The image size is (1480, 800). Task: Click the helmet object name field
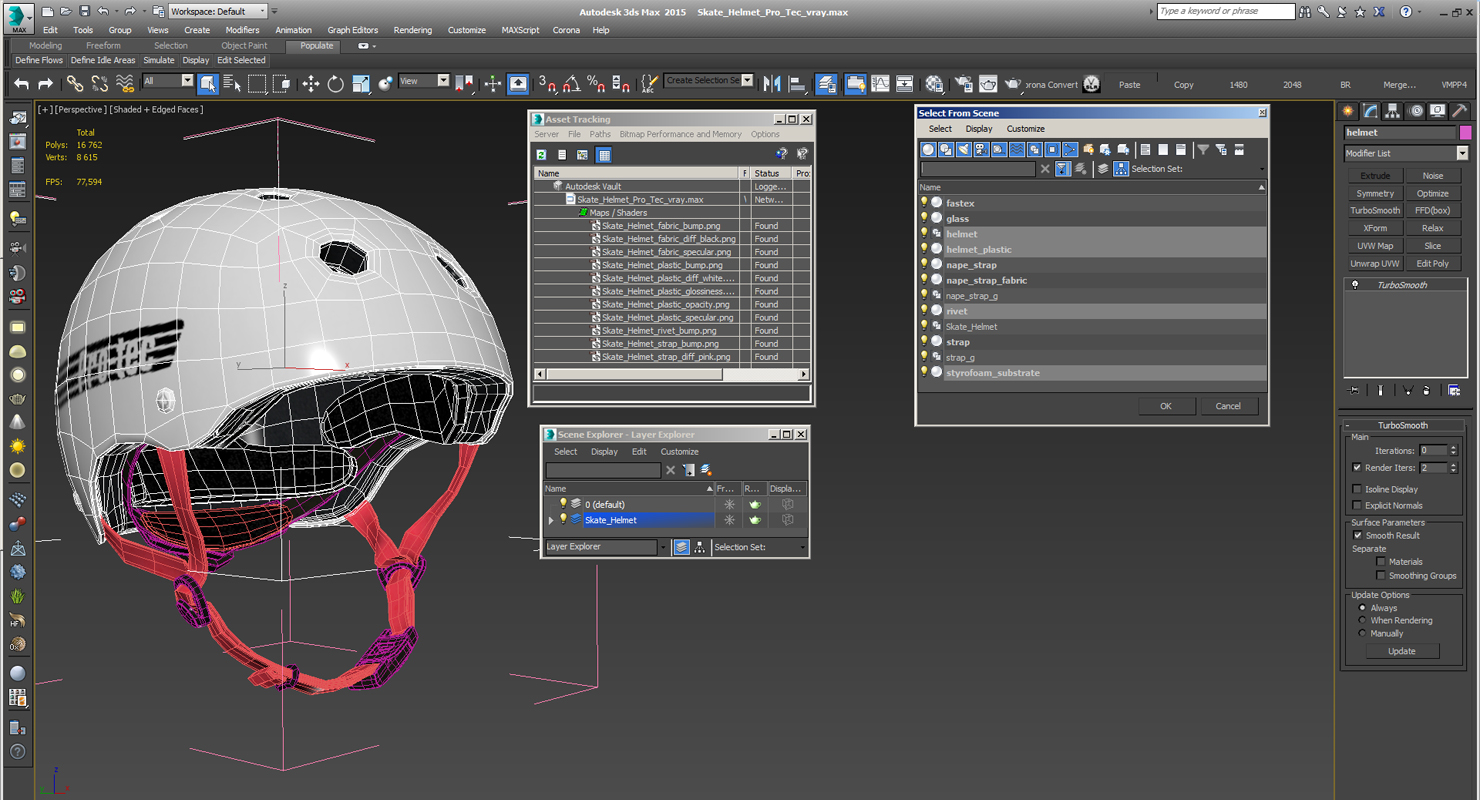[x=1400, y=132]
